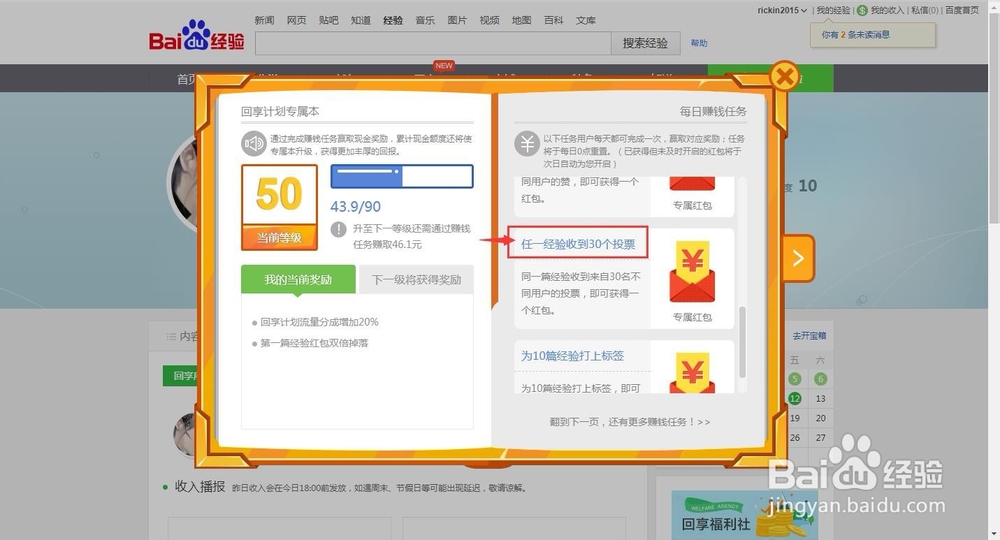The width and height of the screenshot is (1000, 540).
Task: Open 新闻 in top navigation
Action: (264, 20)
